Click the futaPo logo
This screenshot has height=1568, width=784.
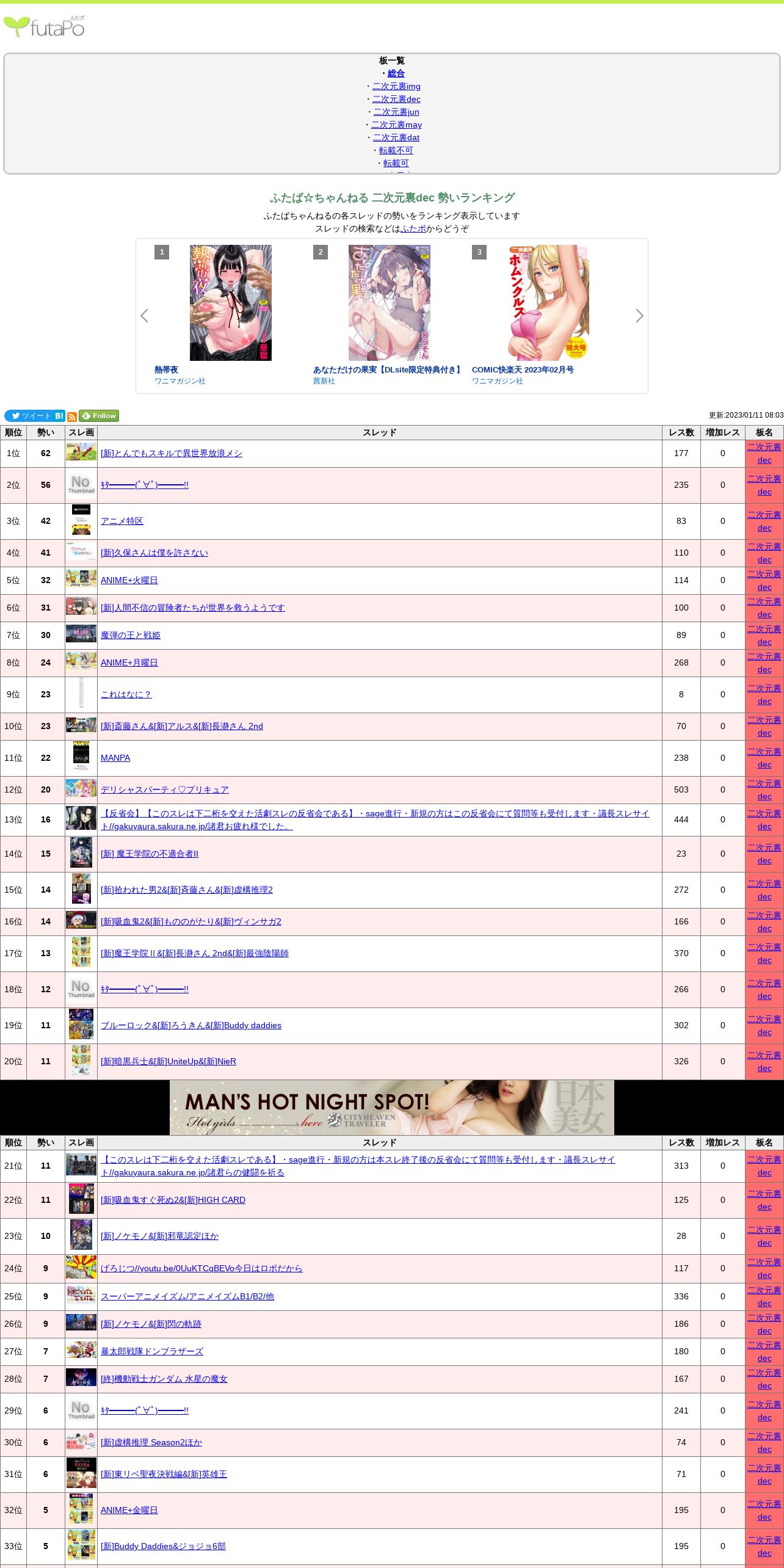pos(45,27)
